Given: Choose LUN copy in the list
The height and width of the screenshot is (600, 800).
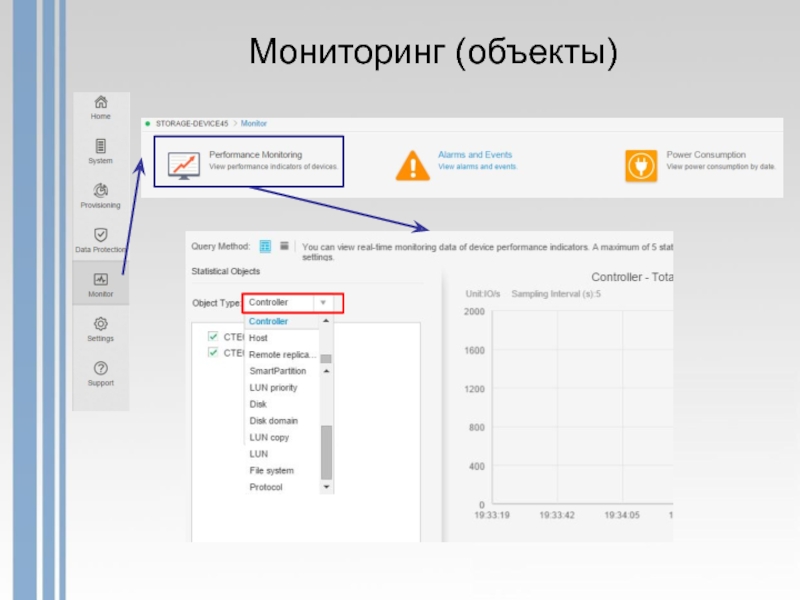Looking at the screenshot, I should tap(269, 437).
